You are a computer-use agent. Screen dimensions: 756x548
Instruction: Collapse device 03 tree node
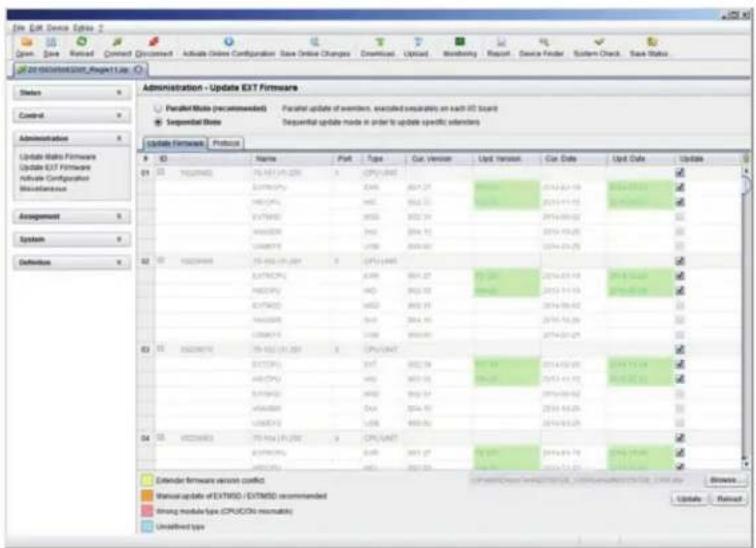point(161,348)
